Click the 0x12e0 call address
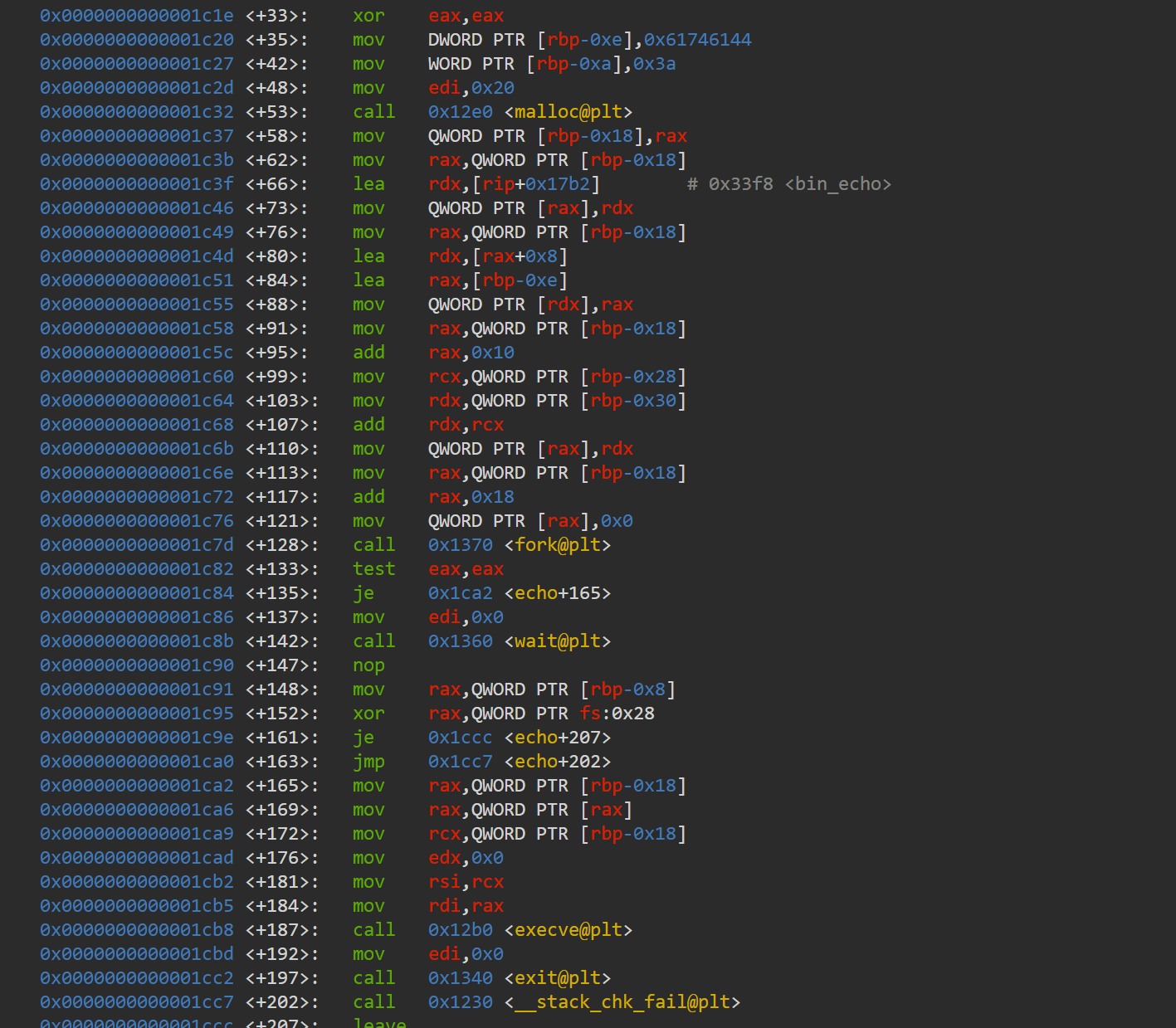The image size is (1176, 1028). coord(461,112)
